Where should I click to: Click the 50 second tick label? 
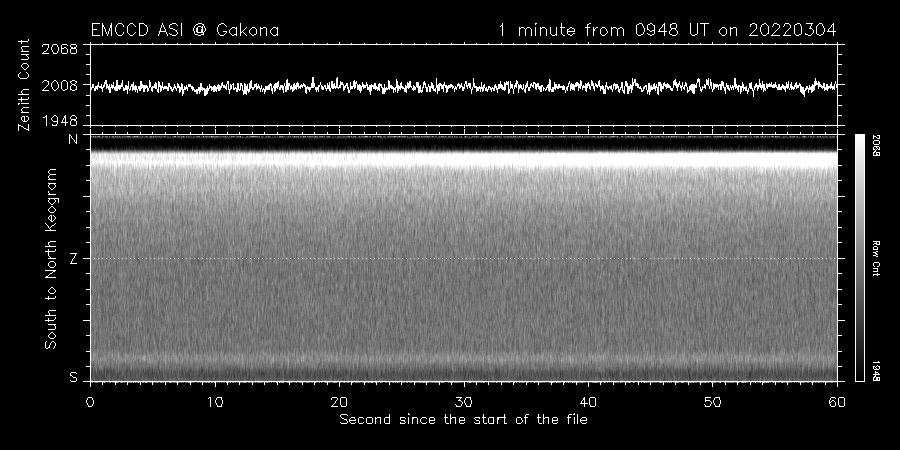[712, 402]
